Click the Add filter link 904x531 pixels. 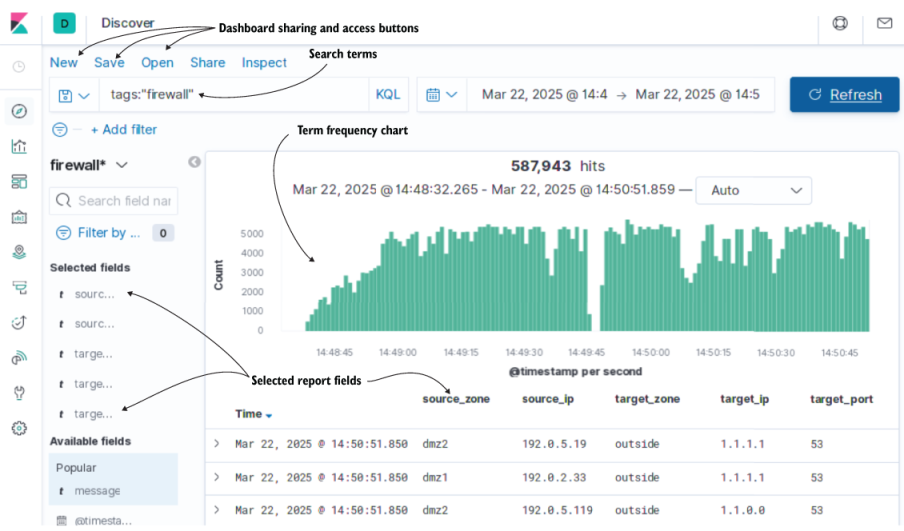tap(123, 130)
